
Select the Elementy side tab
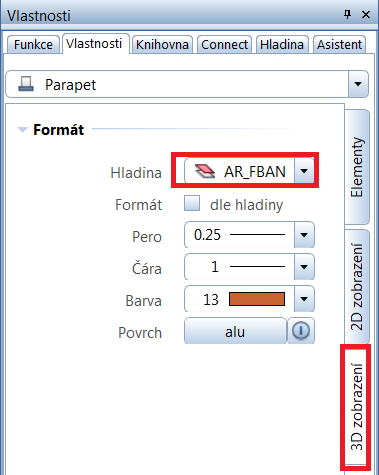[357, 167]
